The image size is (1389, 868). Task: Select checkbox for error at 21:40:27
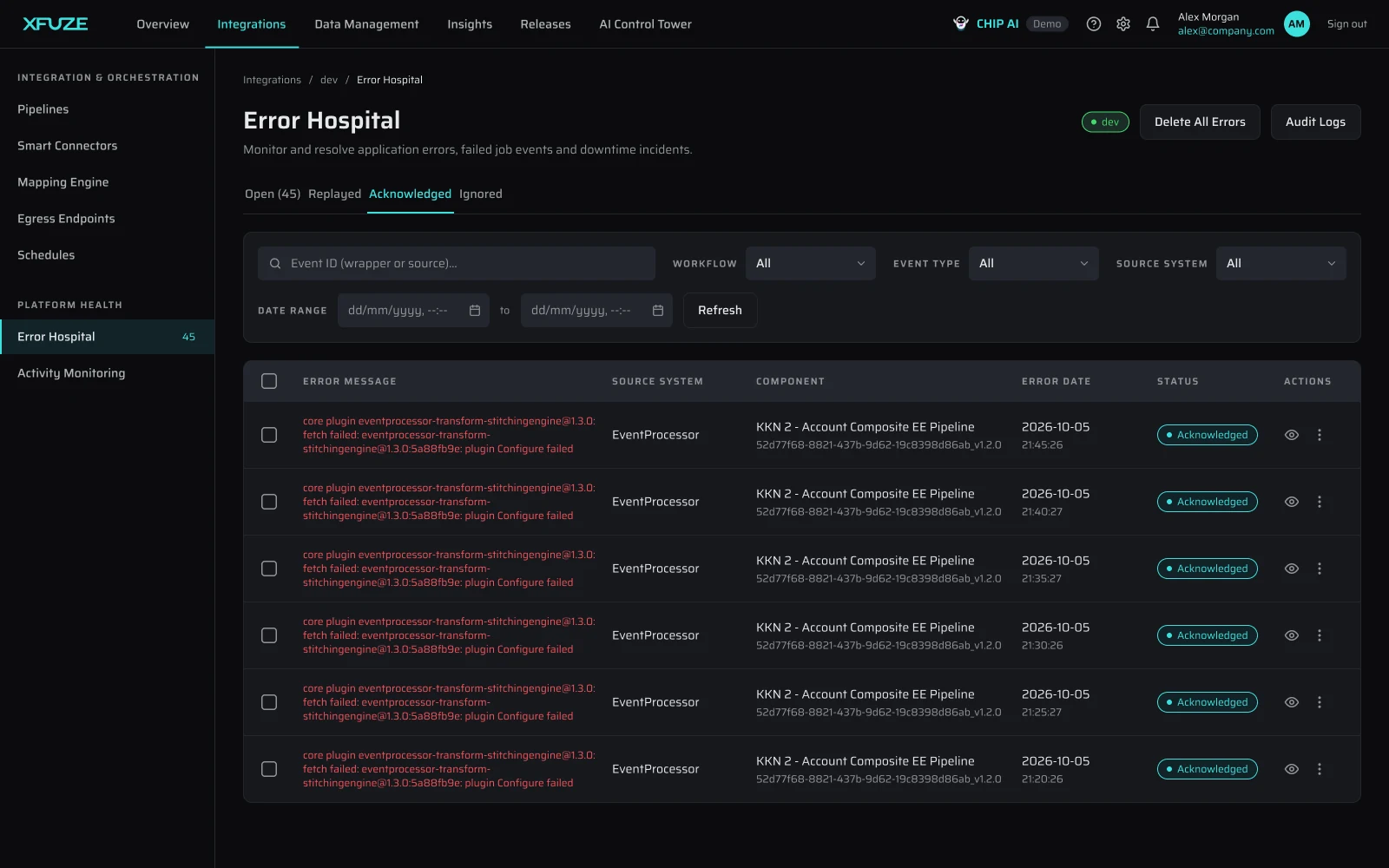pos(269,502)
